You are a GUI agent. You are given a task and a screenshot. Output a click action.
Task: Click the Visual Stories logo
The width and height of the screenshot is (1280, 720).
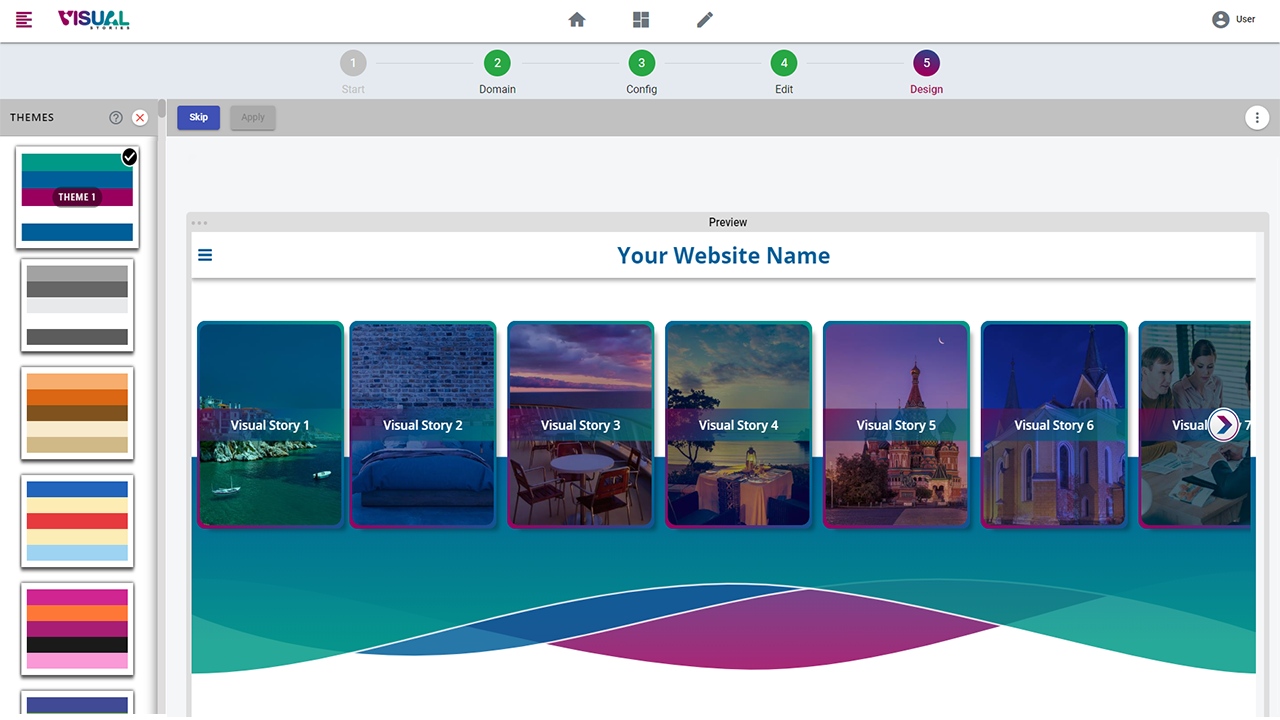click(94, 20)
